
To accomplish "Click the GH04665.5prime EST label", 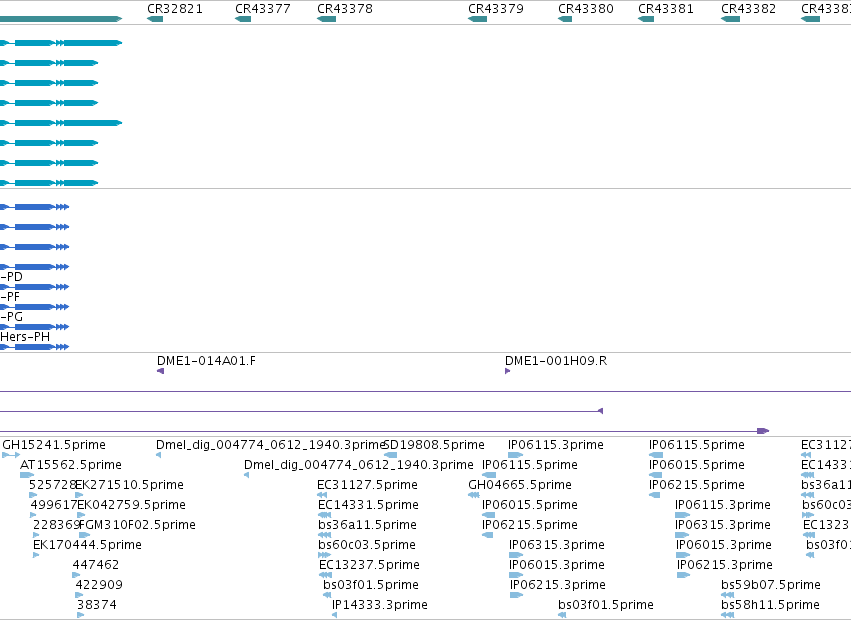I will coord(520,485).
